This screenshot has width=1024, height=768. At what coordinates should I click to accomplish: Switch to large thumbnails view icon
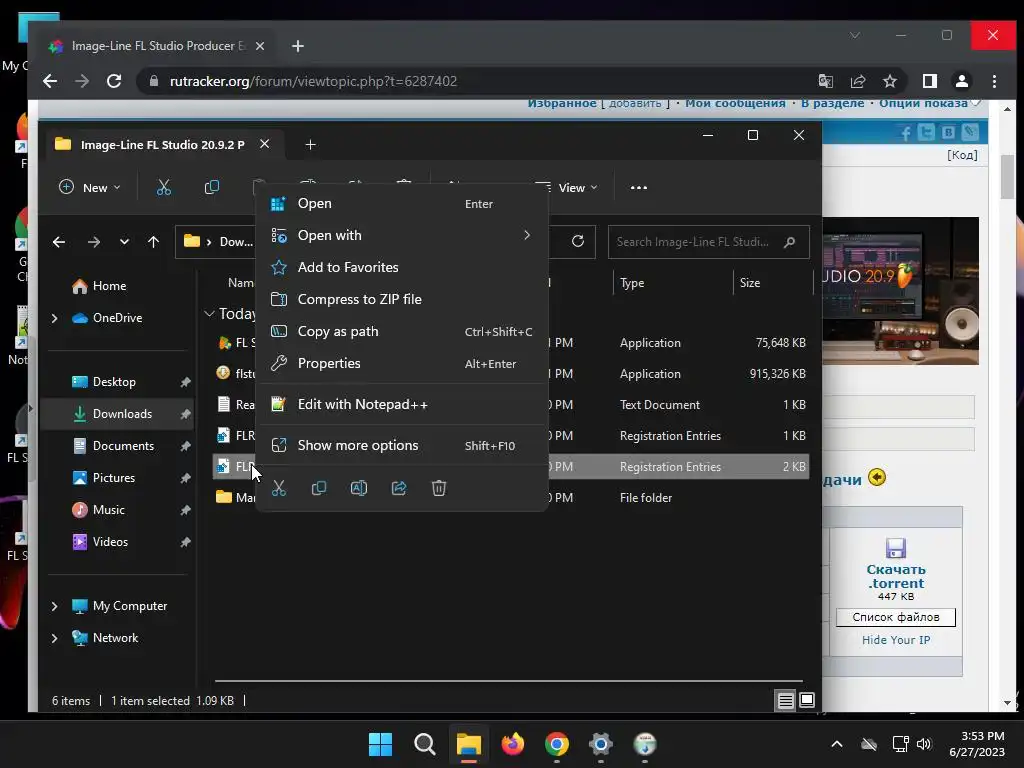[807, 700]
